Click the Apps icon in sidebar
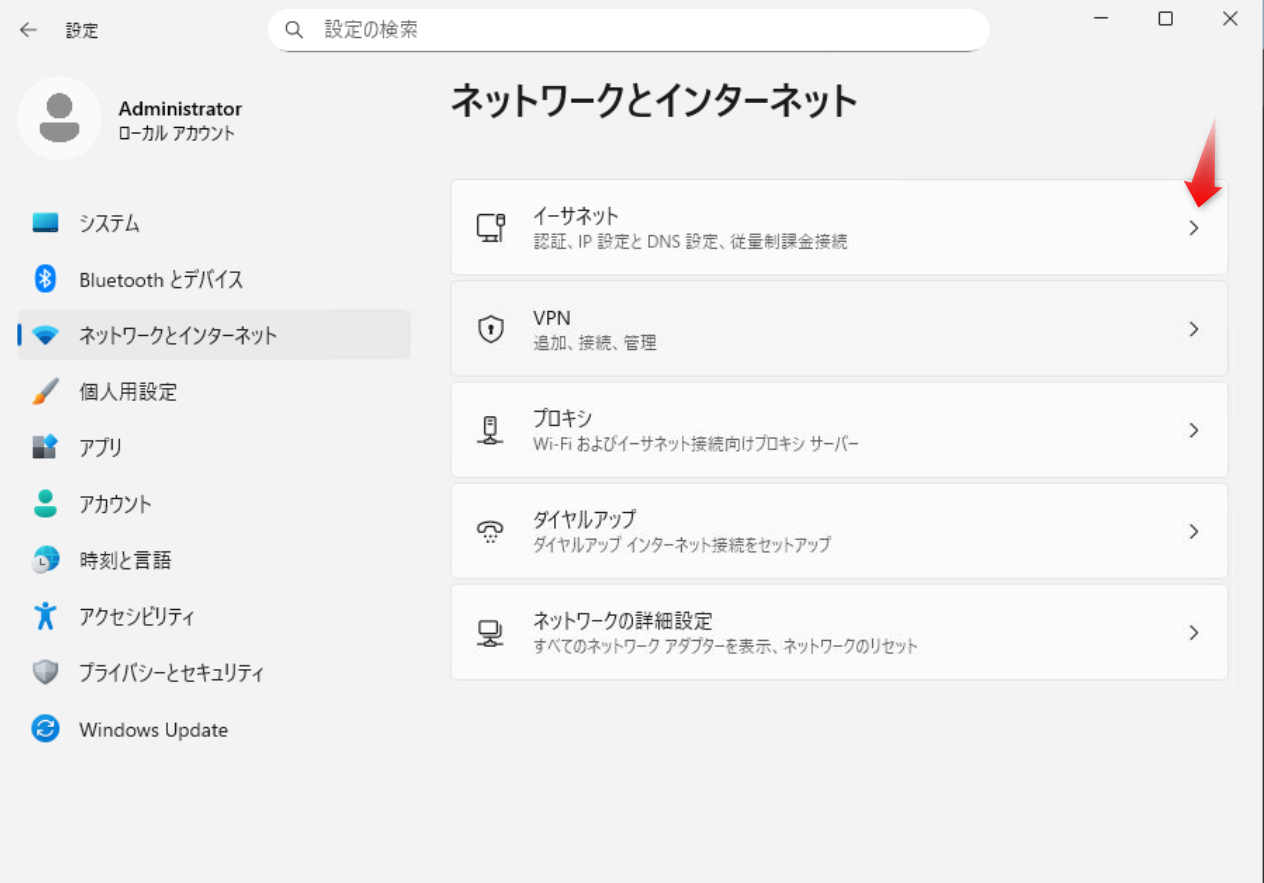This screenshot has width=1264, height=883. (x=45, y=447)
